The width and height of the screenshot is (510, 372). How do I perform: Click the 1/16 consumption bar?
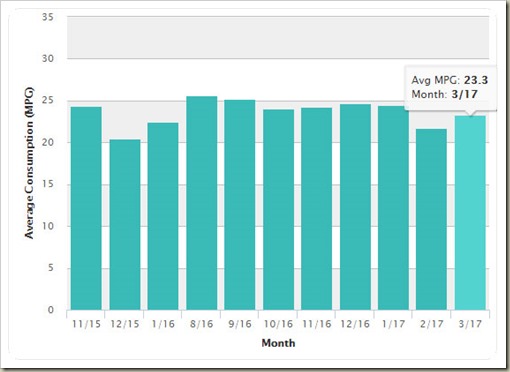[x=163, y=216]
